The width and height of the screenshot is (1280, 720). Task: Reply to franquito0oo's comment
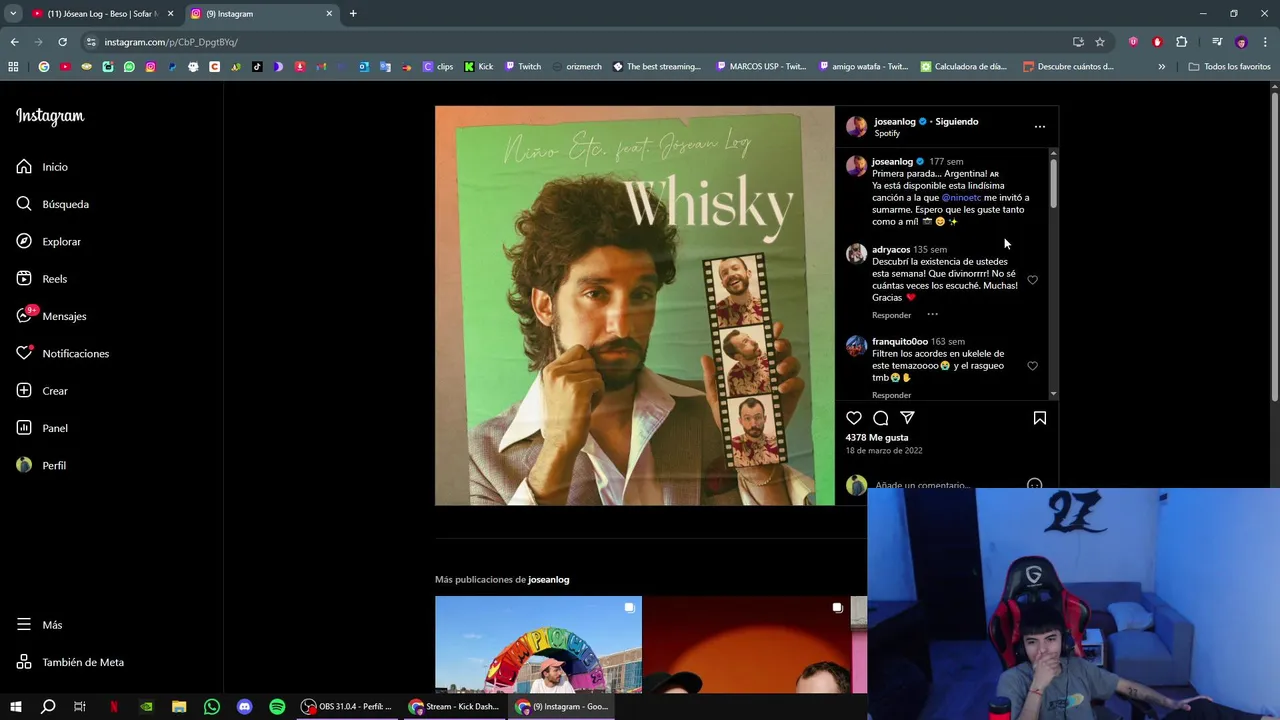(891, 396)
